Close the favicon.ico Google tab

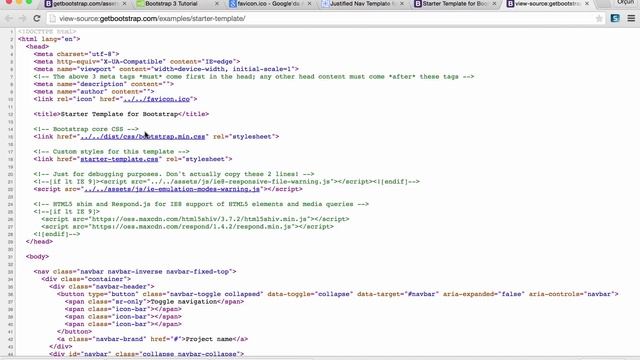[309, 4]
